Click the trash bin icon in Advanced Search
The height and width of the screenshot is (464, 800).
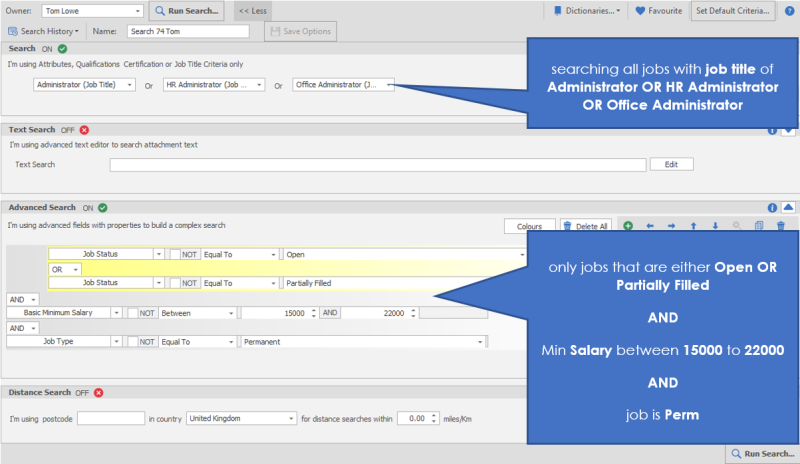pyautogui.click(x=781, y=226)
